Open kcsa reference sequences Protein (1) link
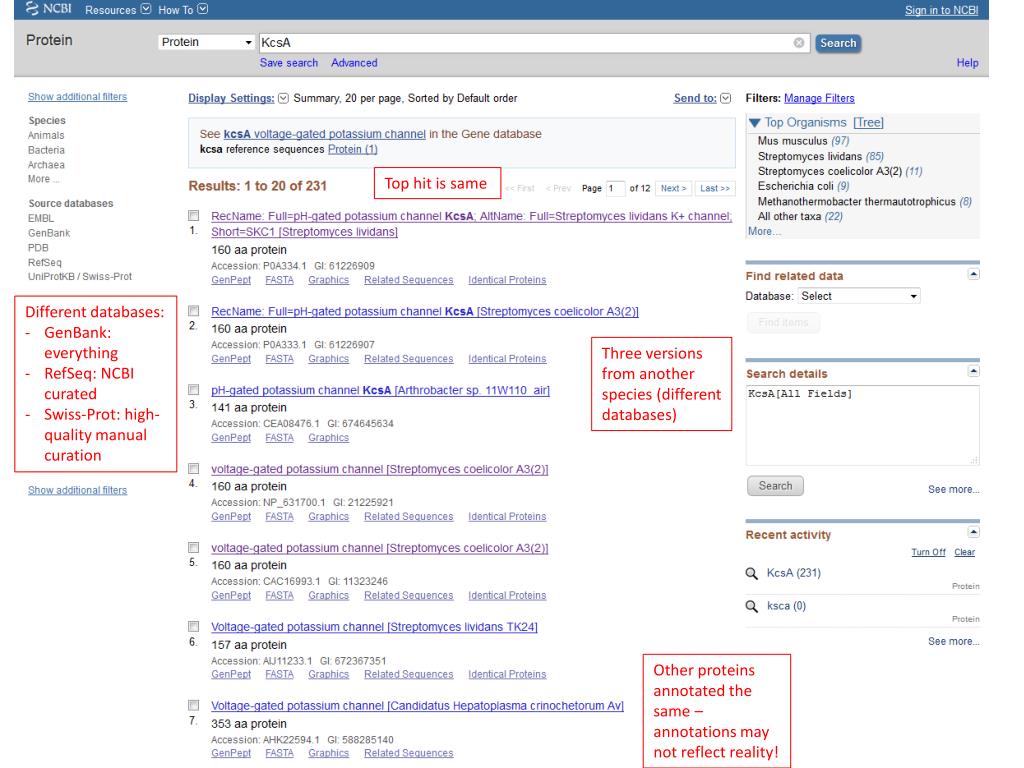The height and width of the screenshot is (768, 1024). point(353,150)
